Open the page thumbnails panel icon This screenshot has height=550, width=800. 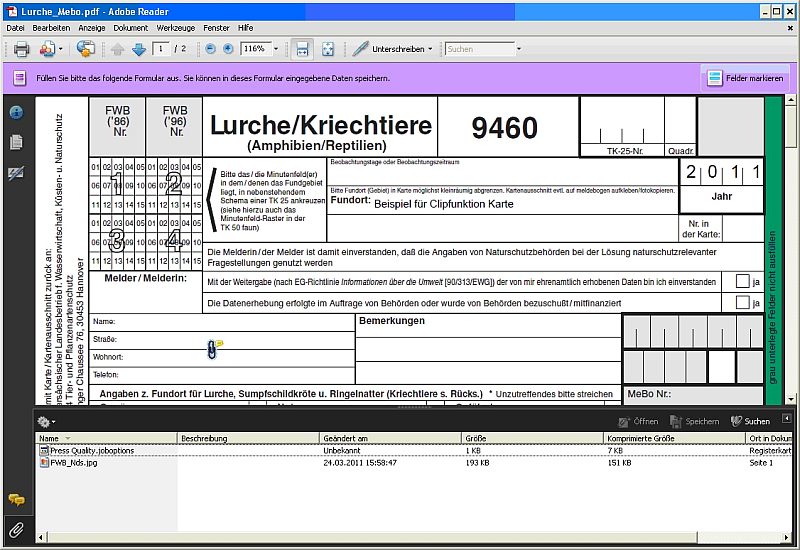16,142
